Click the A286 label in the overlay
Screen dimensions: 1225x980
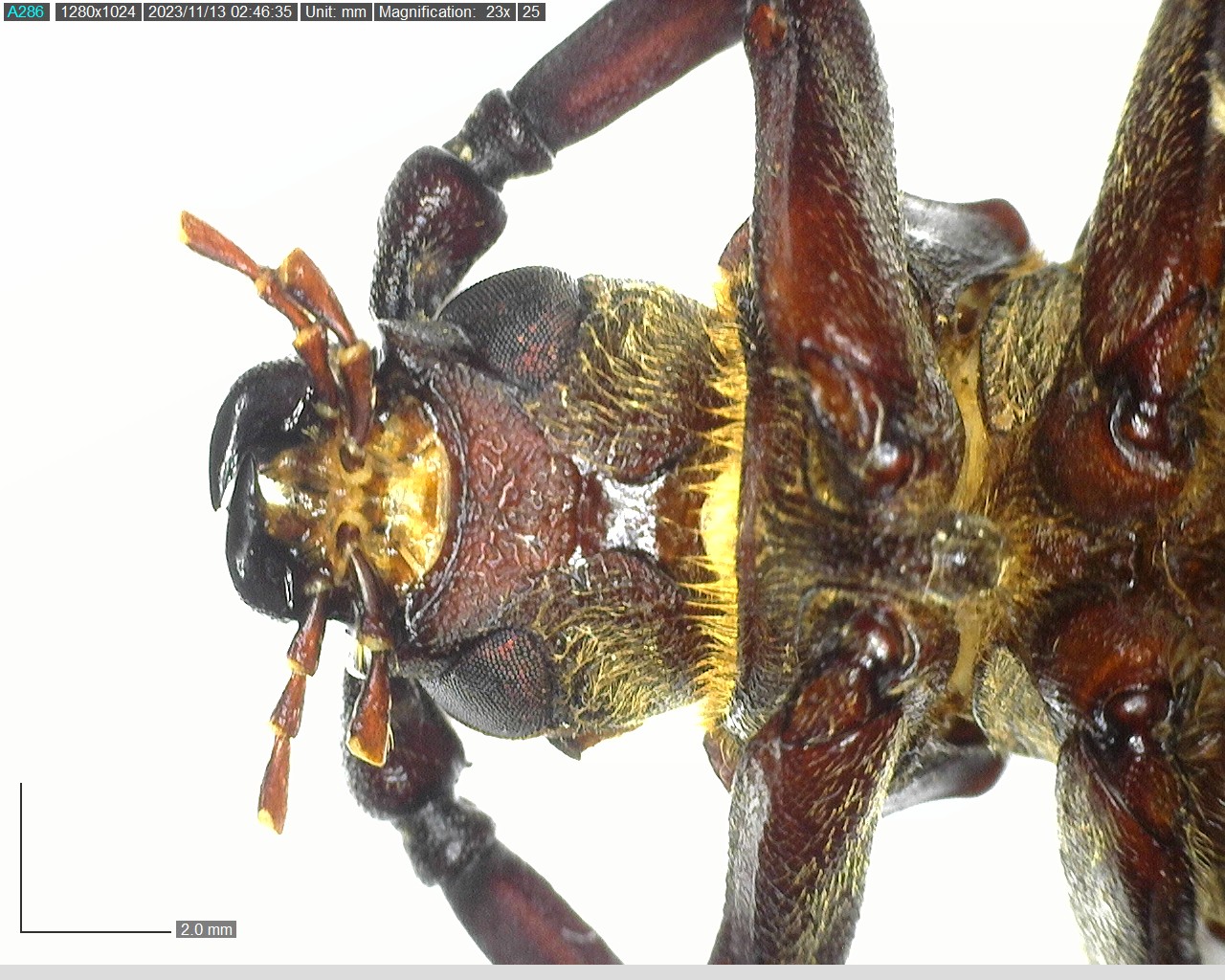26,12
